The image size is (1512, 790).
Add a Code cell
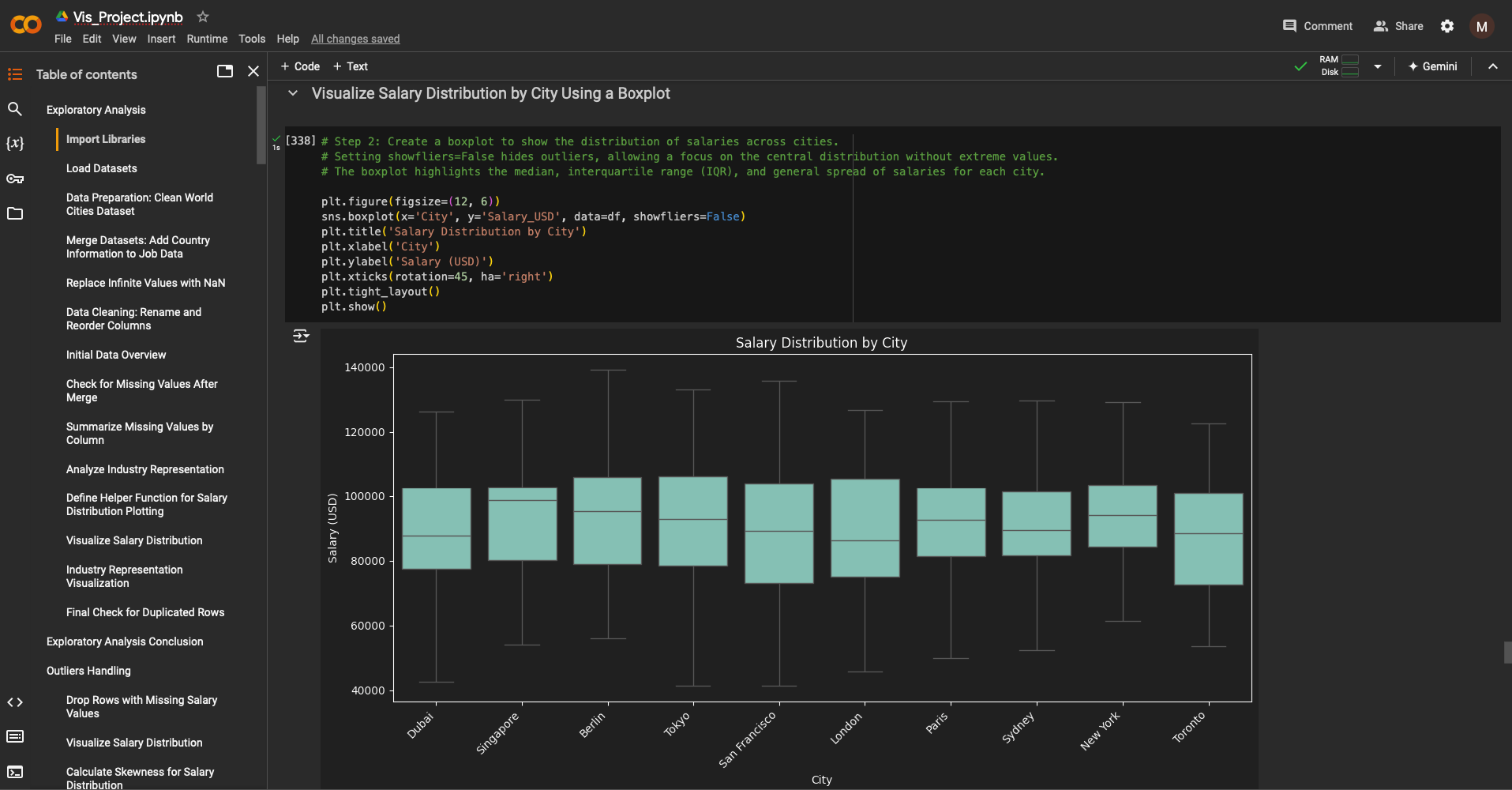(x=300, y=66)
